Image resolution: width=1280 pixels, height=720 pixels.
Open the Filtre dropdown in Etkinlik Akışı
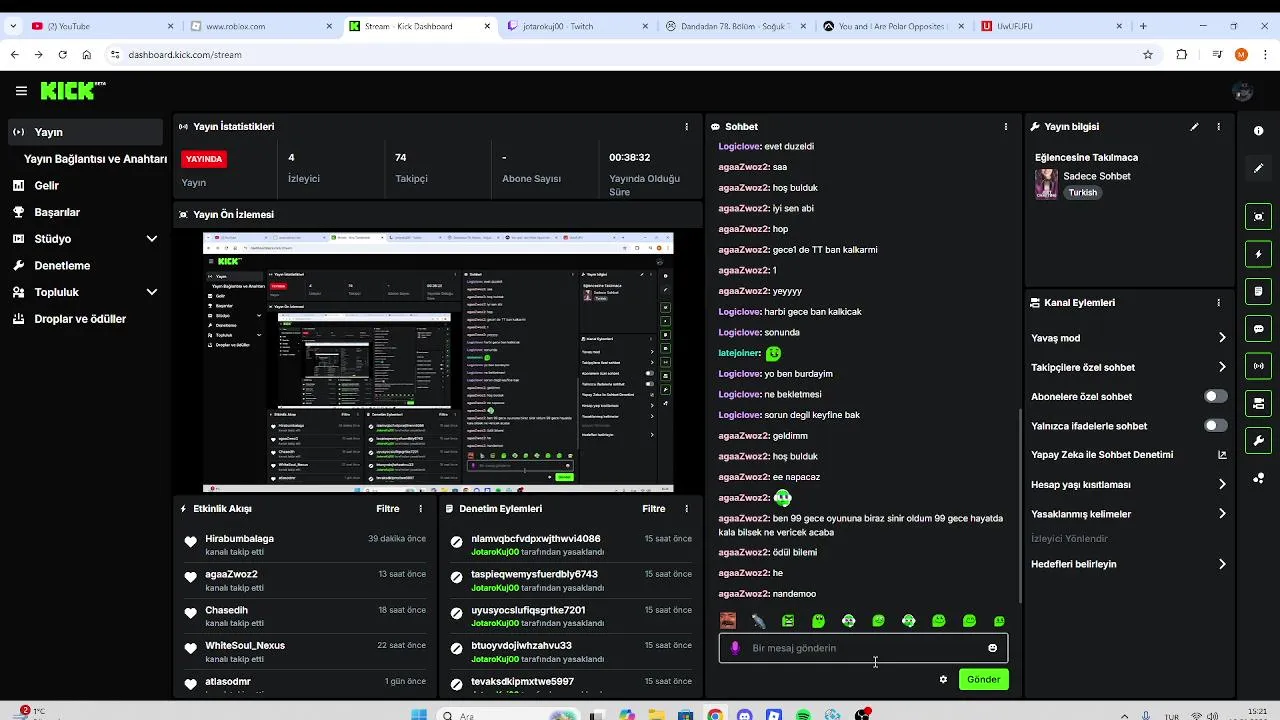pos(387,509)
